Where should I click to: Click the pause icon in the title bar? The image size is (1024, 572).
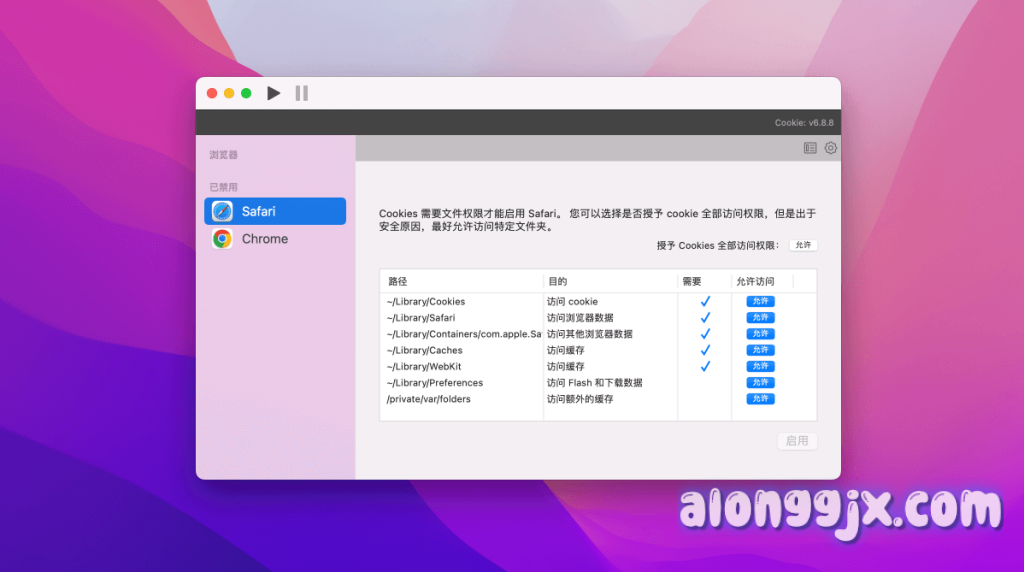(301, 93)
